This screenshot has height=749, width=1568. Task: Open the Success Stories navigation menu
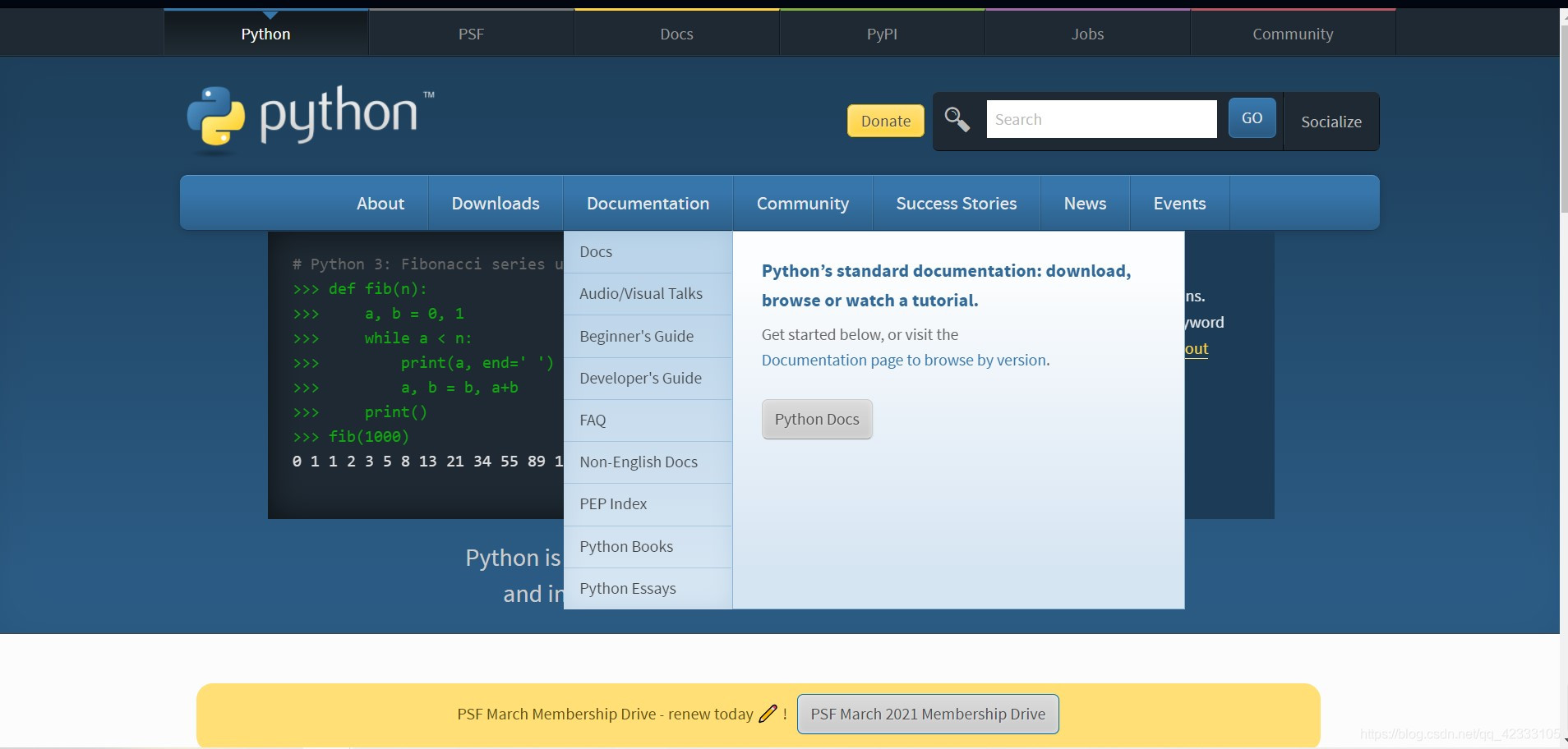957,203
